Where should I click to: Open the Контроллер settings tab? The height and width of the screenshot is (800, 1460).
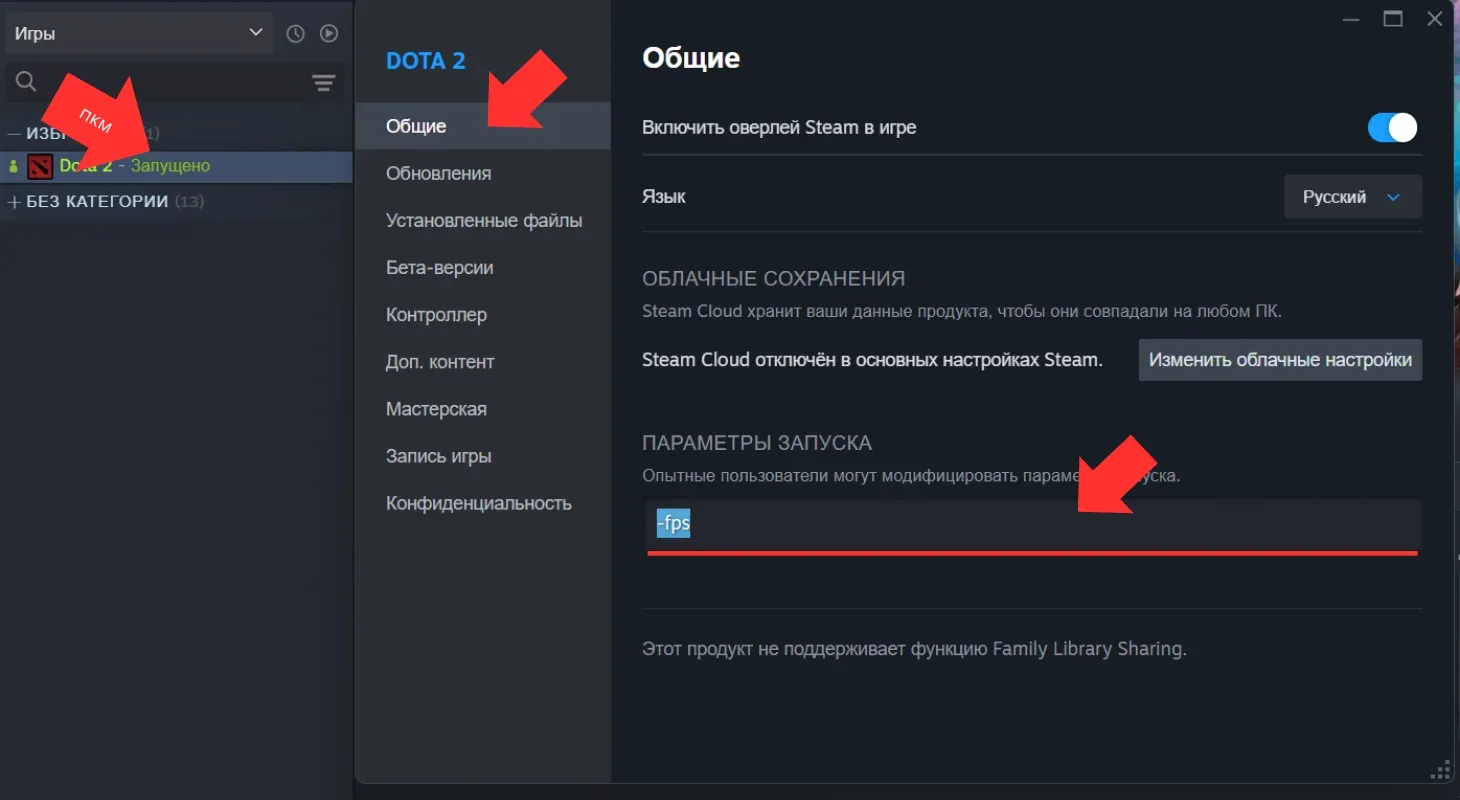coord(483,314)
